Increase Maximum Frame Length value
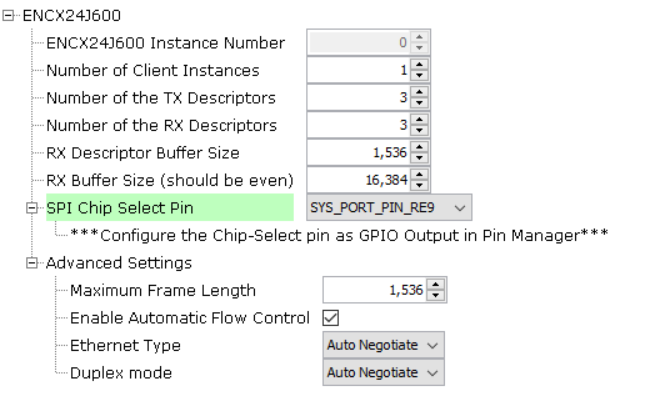The height and width of the screenshot is (413, 650). 435,285
